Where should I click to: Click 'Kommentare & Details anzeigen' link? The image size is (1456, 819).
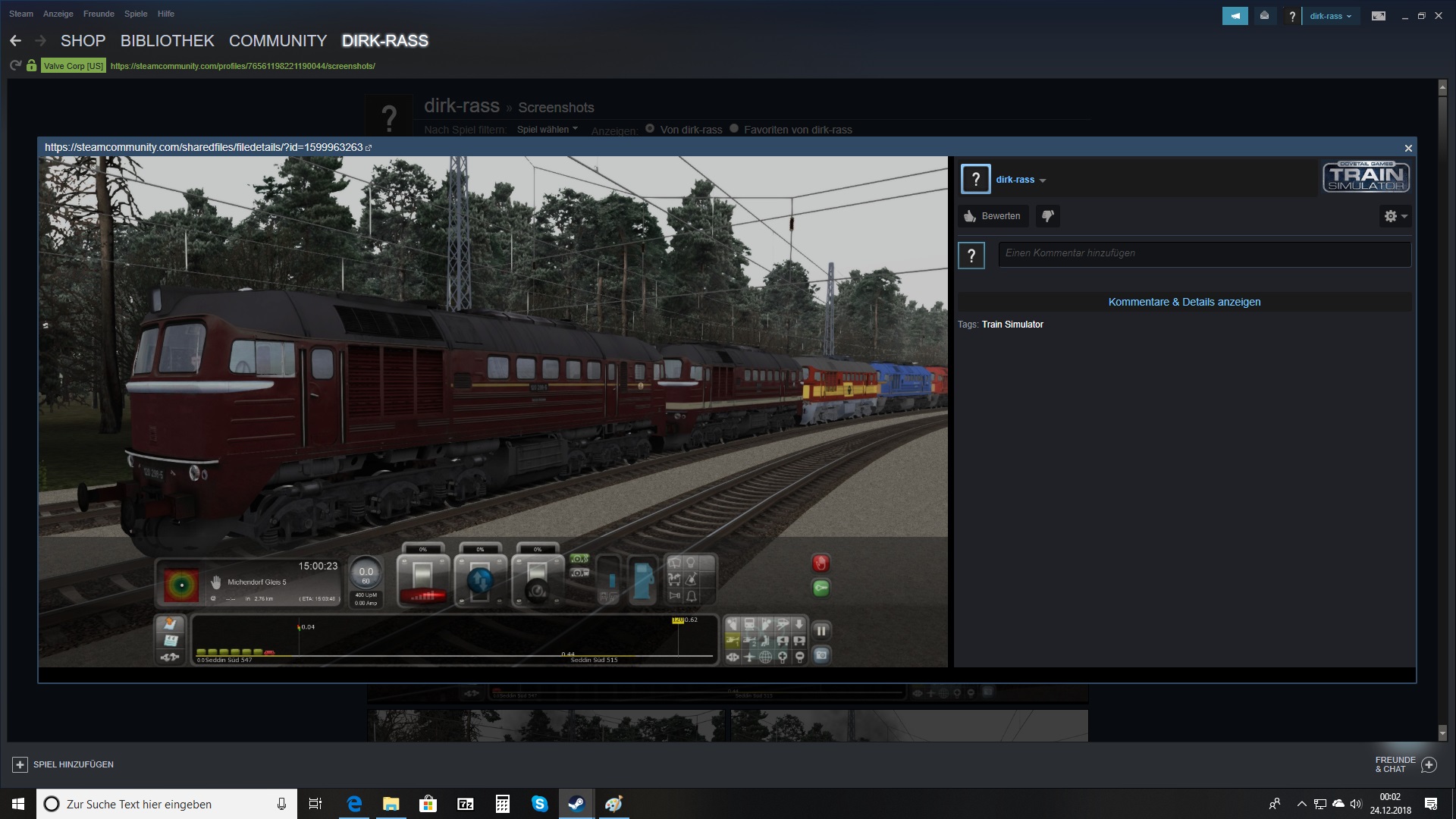click(x=1184, y=302)
